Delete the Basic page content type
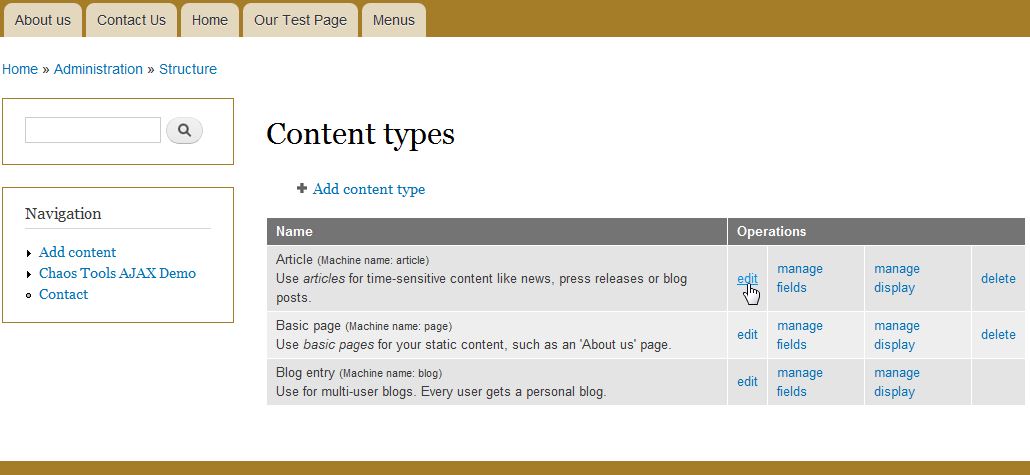 [998, 335]
